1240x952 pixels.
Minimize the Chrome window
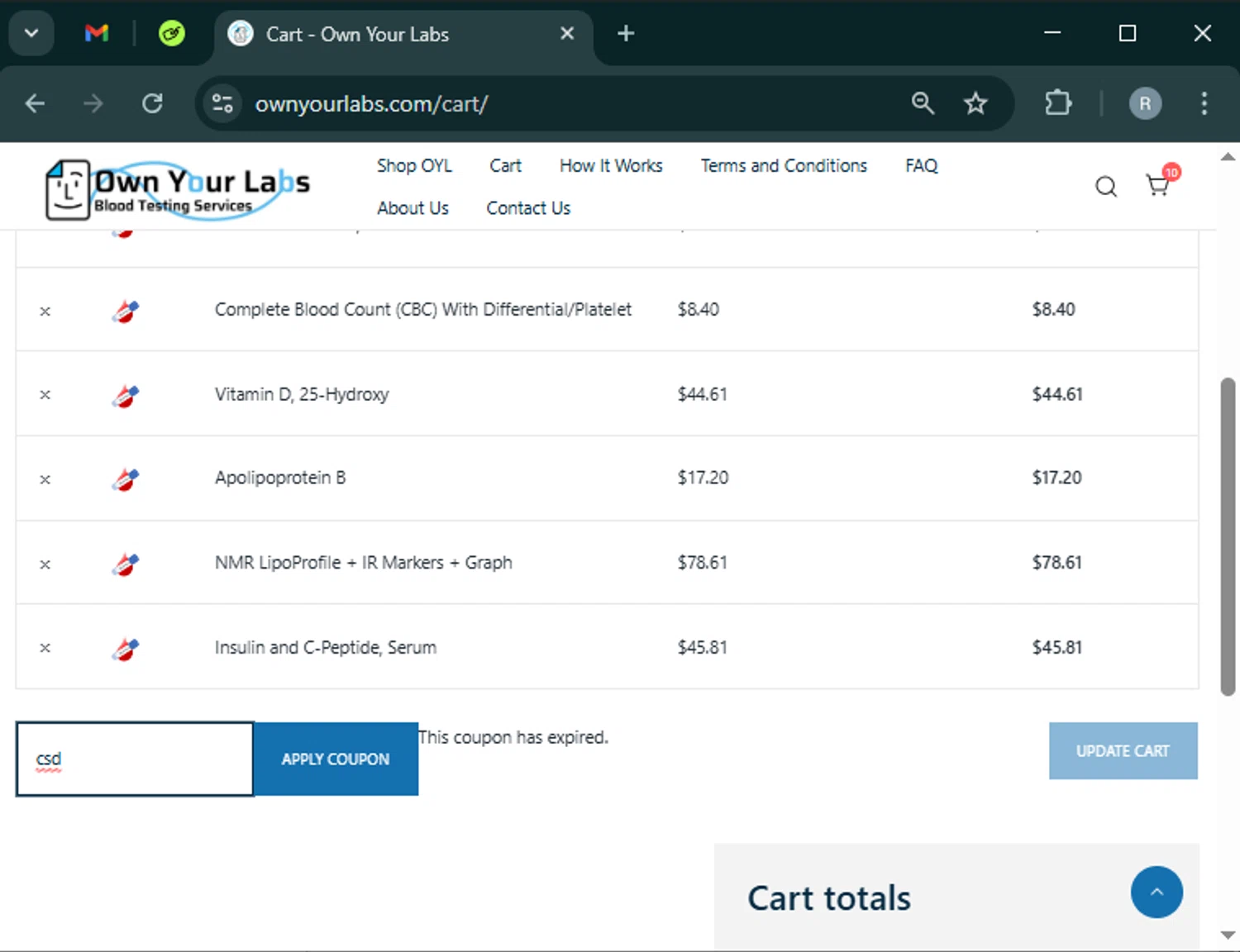[1052, 34]
